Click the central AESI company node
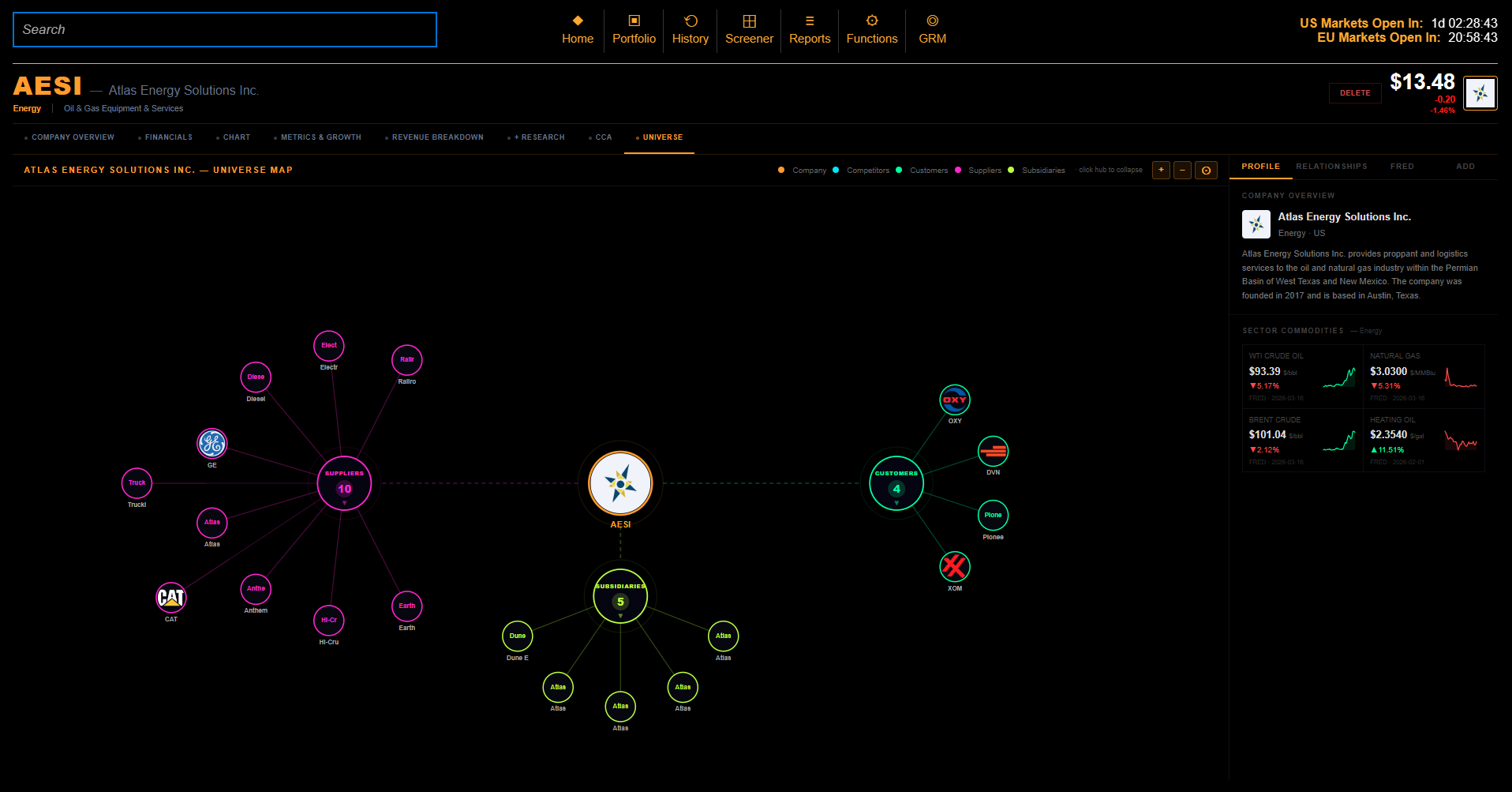The image size is (1512, 792). pos(620,483)
